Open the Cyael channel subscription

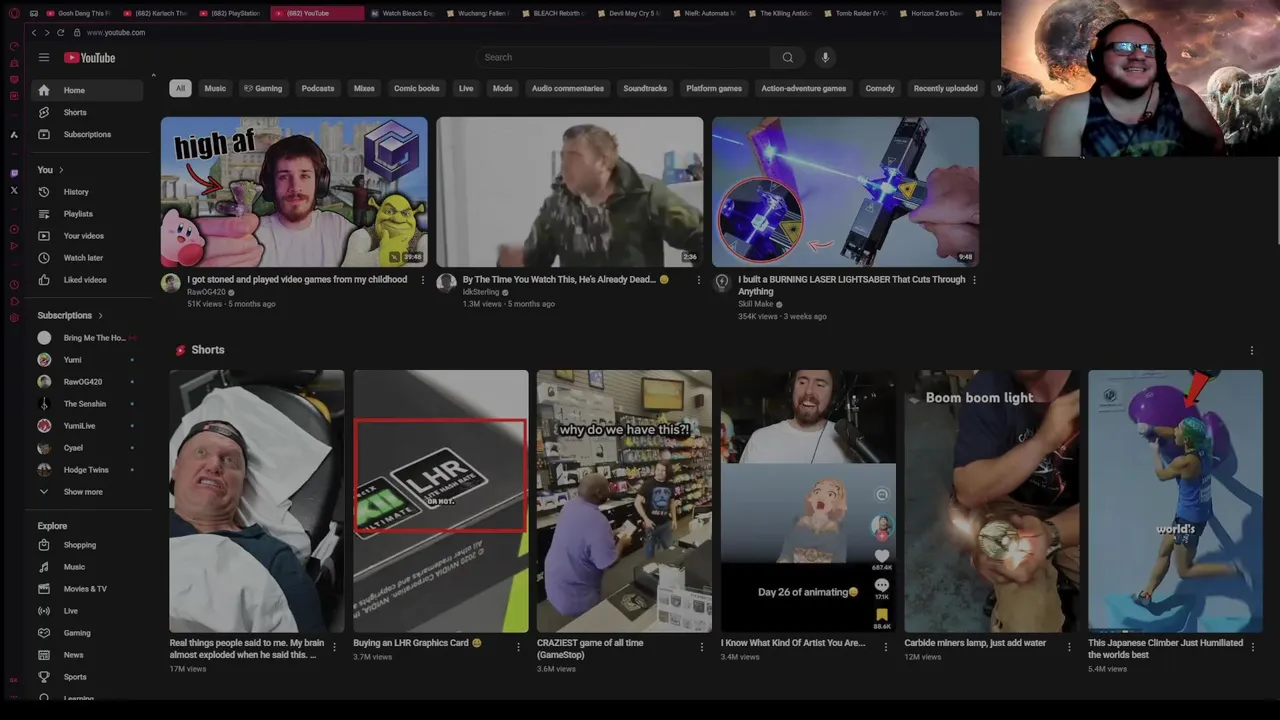point(87,448)
